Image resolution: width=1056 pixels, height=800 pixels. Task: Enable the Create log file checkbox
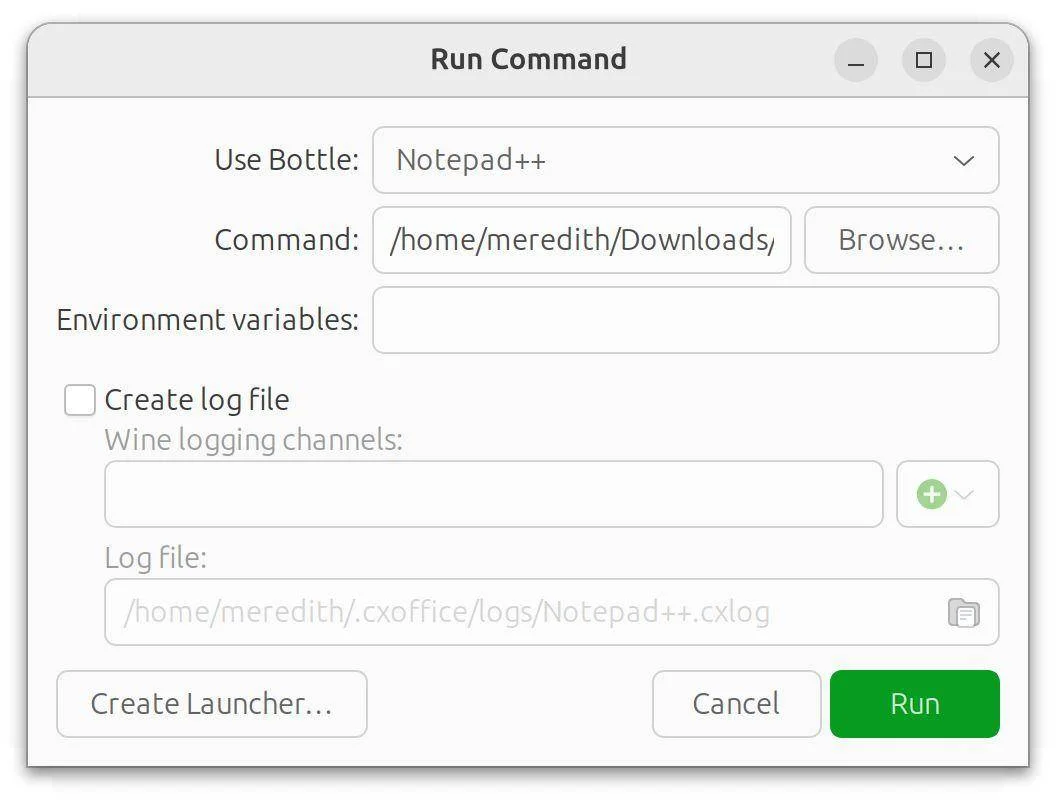point(80,400)
